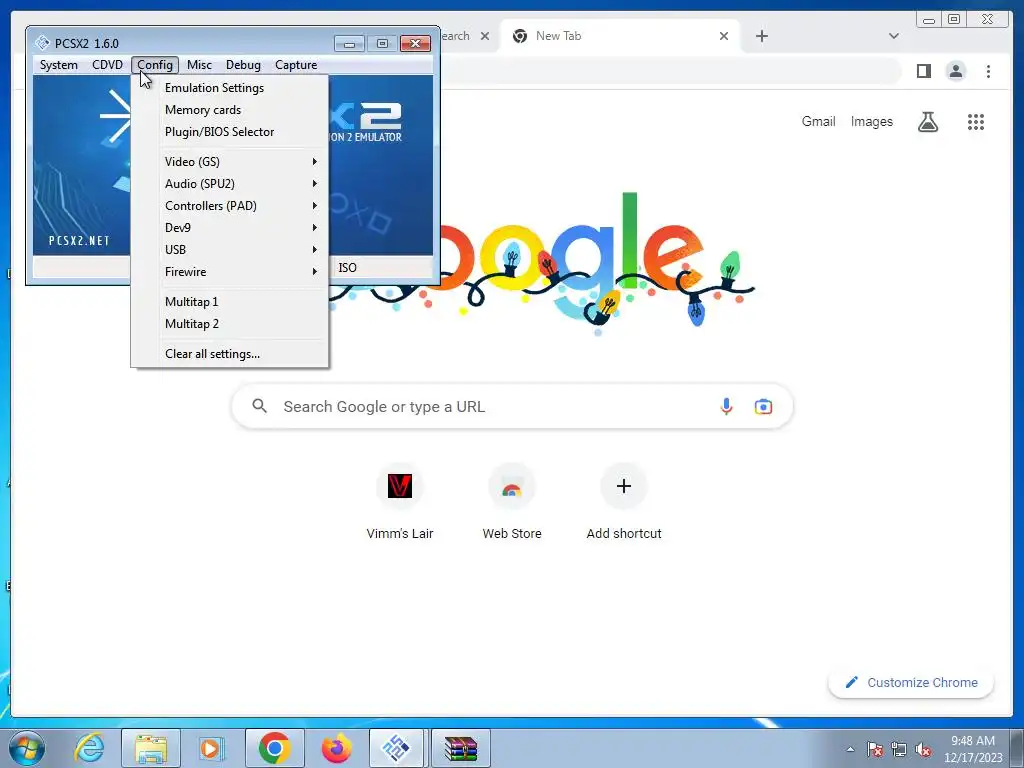Open Chrome profile avatar menu
The width and height of the screenshot is (1024, 768).
click(955, 71)
